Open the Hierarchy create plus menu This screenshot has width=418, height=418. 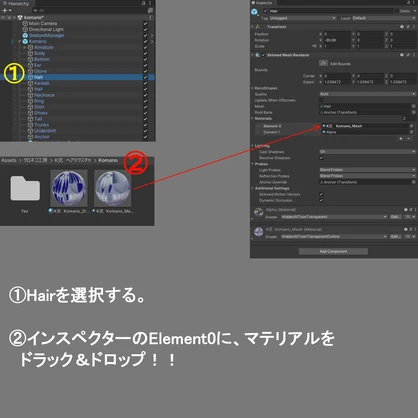pos(7,10)
